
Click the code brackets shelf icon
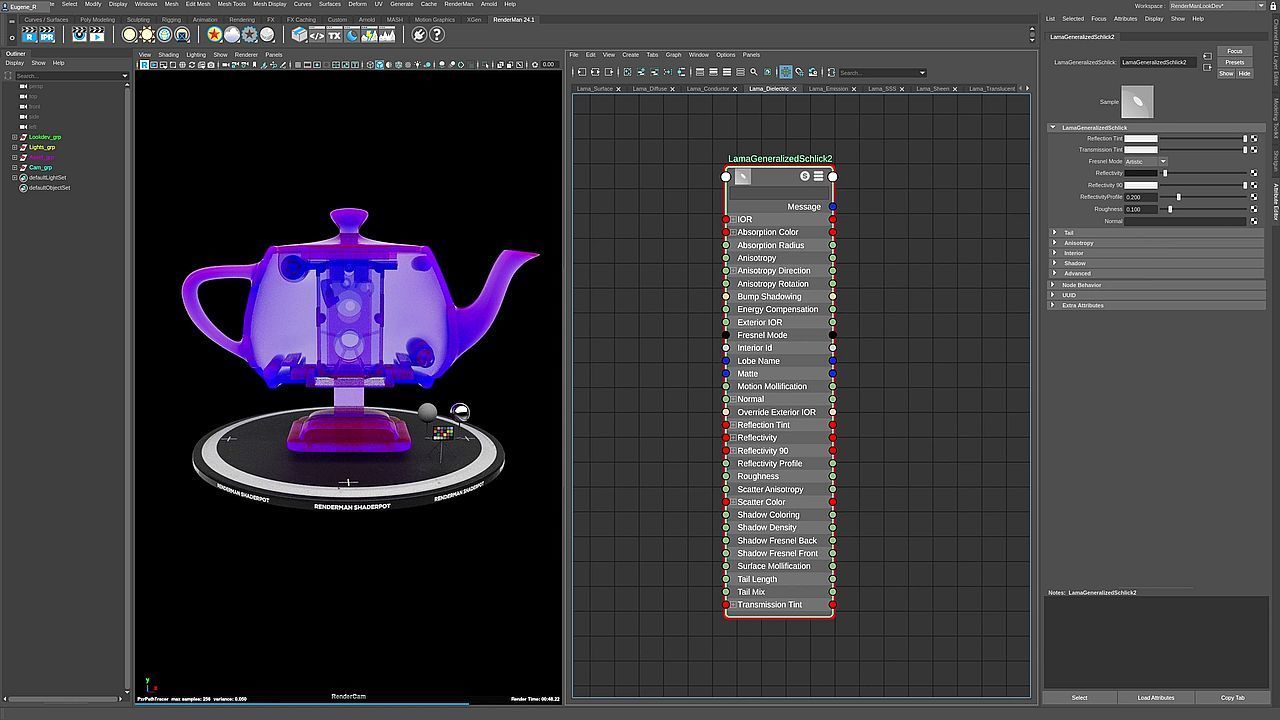pyautogui.click(x=317, y=35)
